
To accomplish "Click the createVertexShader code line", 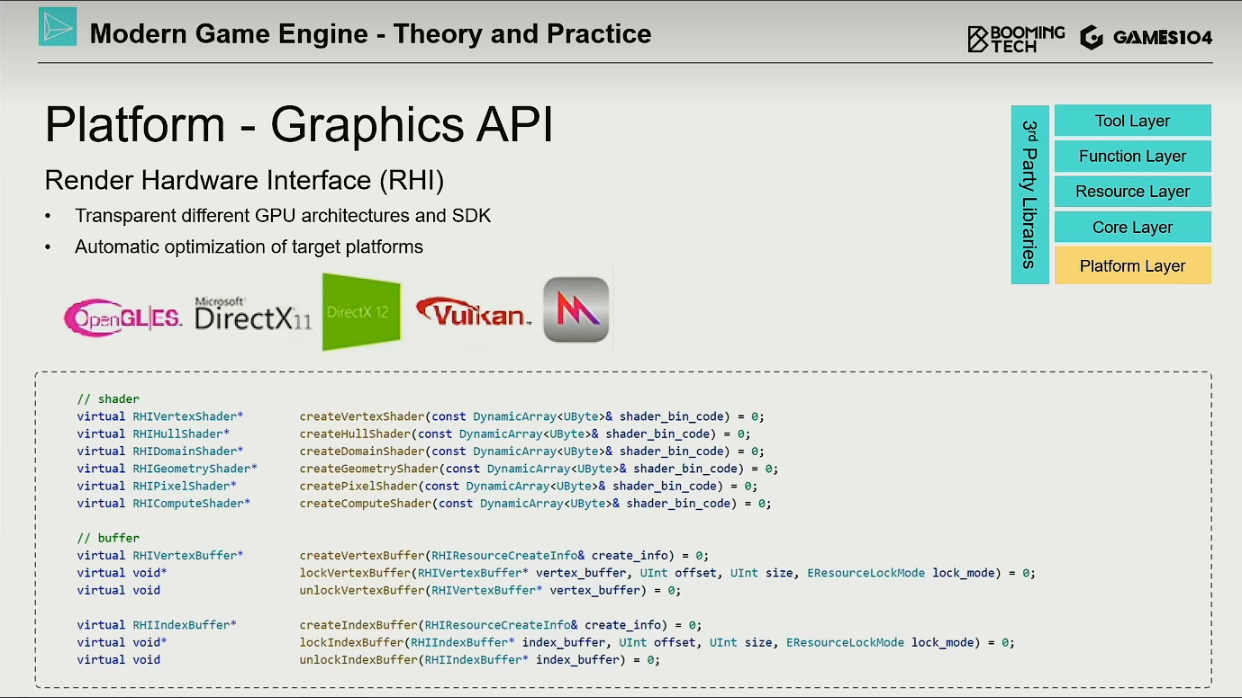I will [420, 416].
